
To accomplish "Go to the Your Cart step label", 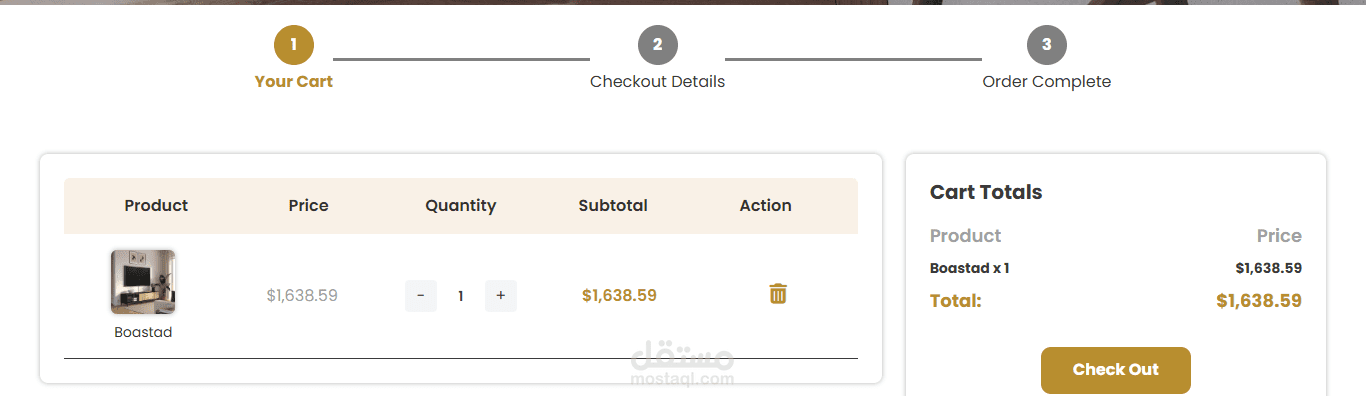I will 294,82.
